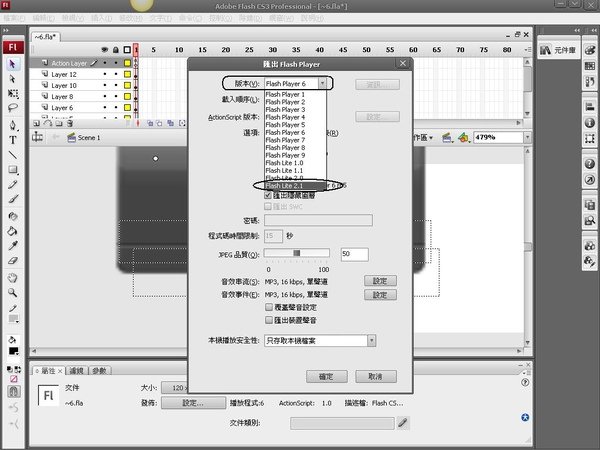Click the No Color icon in toolbar
This screenshot has width=600, height=450.
point(14,379)
